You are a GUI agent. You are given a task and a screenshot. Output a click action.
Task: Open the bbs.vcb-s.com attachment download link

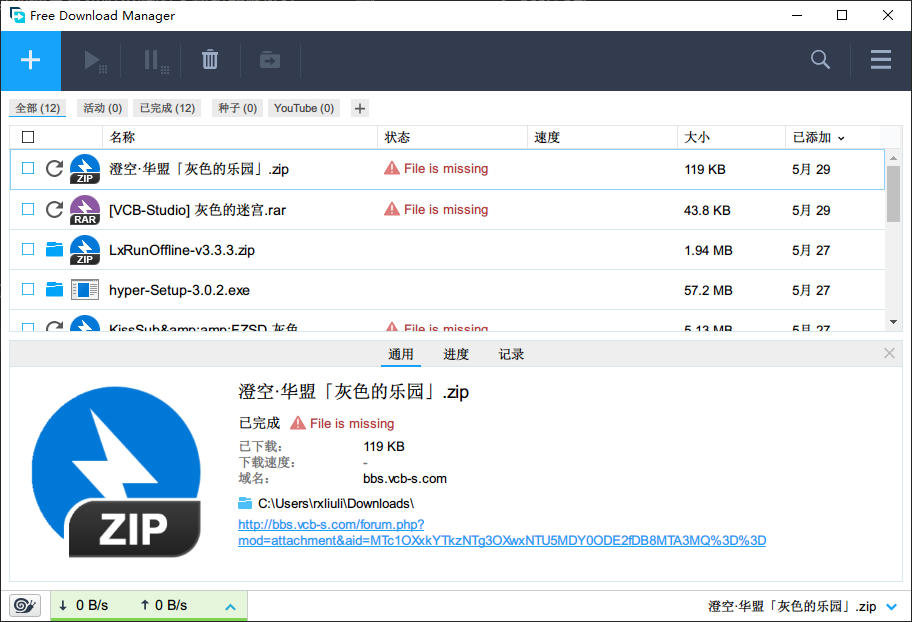tap(502, 532)
